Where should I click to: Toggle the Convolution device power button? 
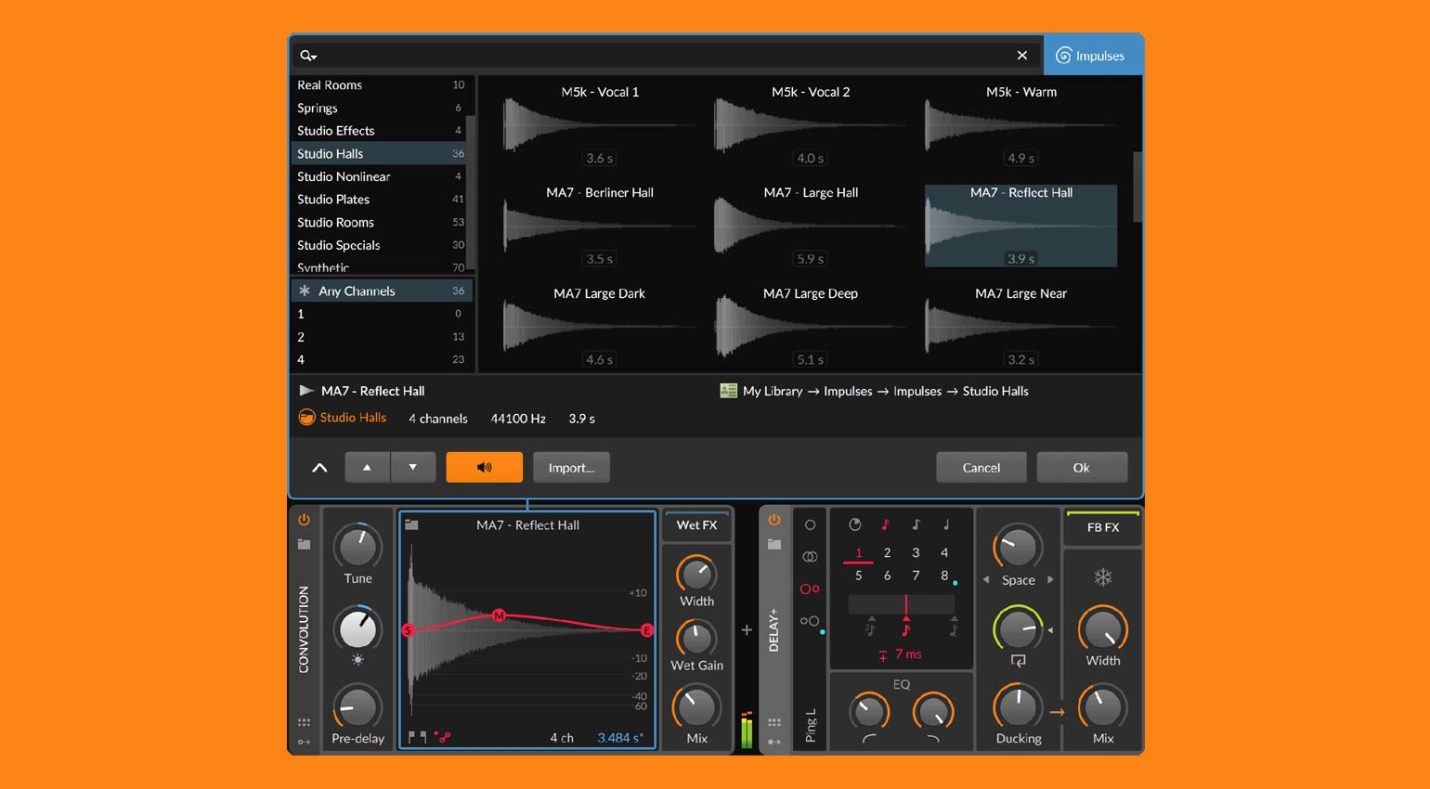tap(303, 517)
